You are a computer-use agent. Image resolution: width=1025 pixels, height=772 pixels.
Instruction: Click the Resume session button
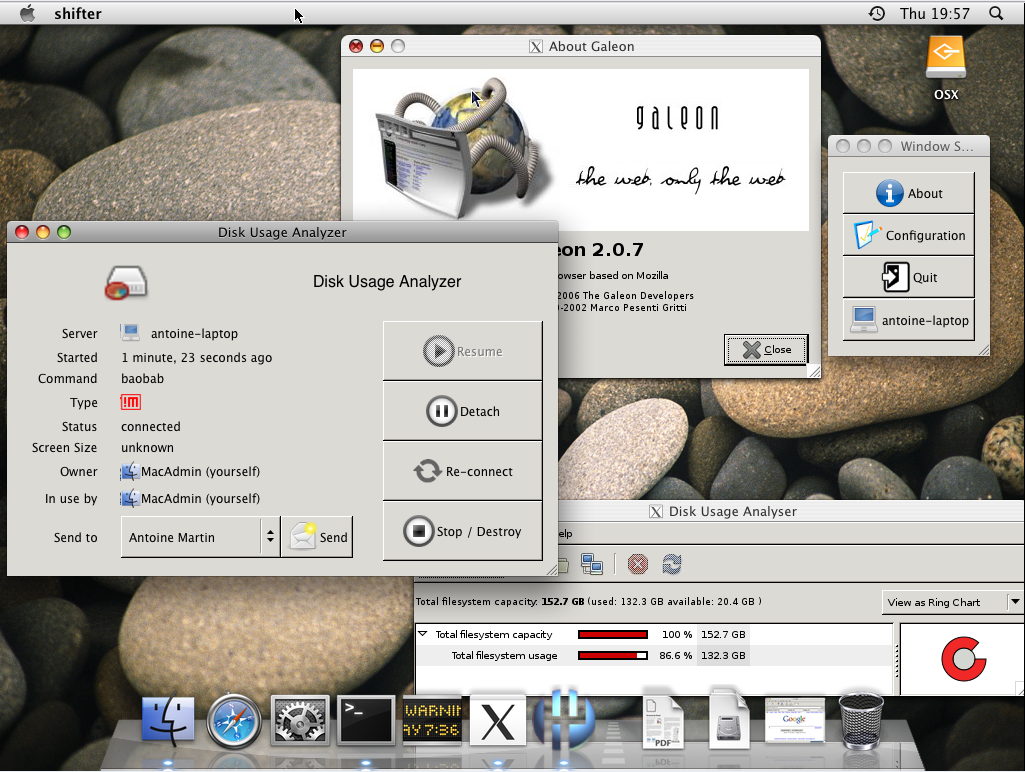pyautogui.click(x=463, y=351)
